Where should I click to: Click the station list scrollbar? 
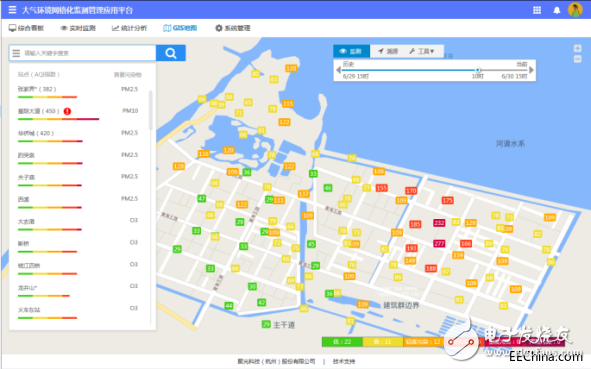point(151,110)
